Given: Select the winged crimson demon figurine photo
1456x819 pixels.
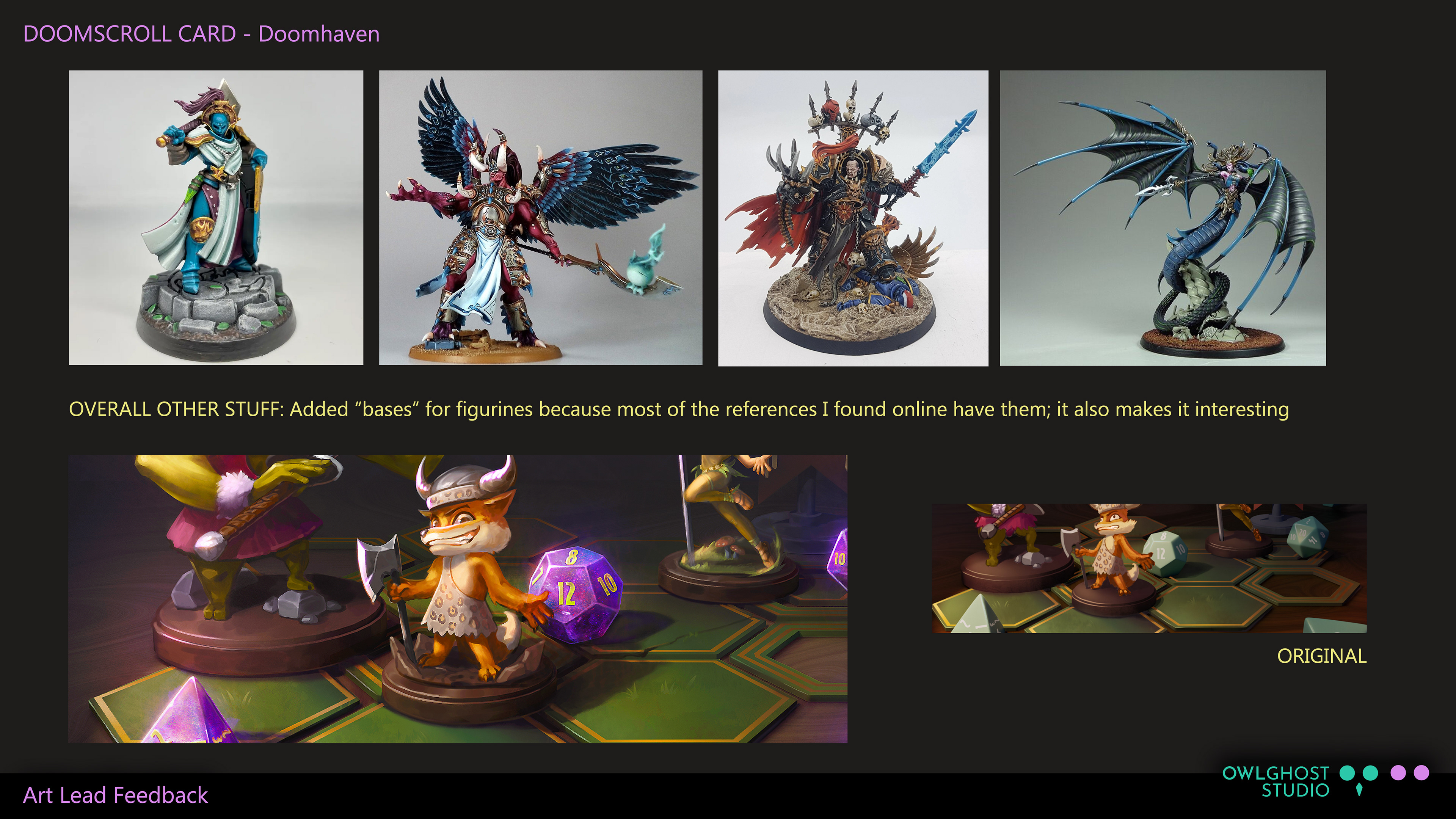Looking at the screenshot, I should tap(540, 218).
